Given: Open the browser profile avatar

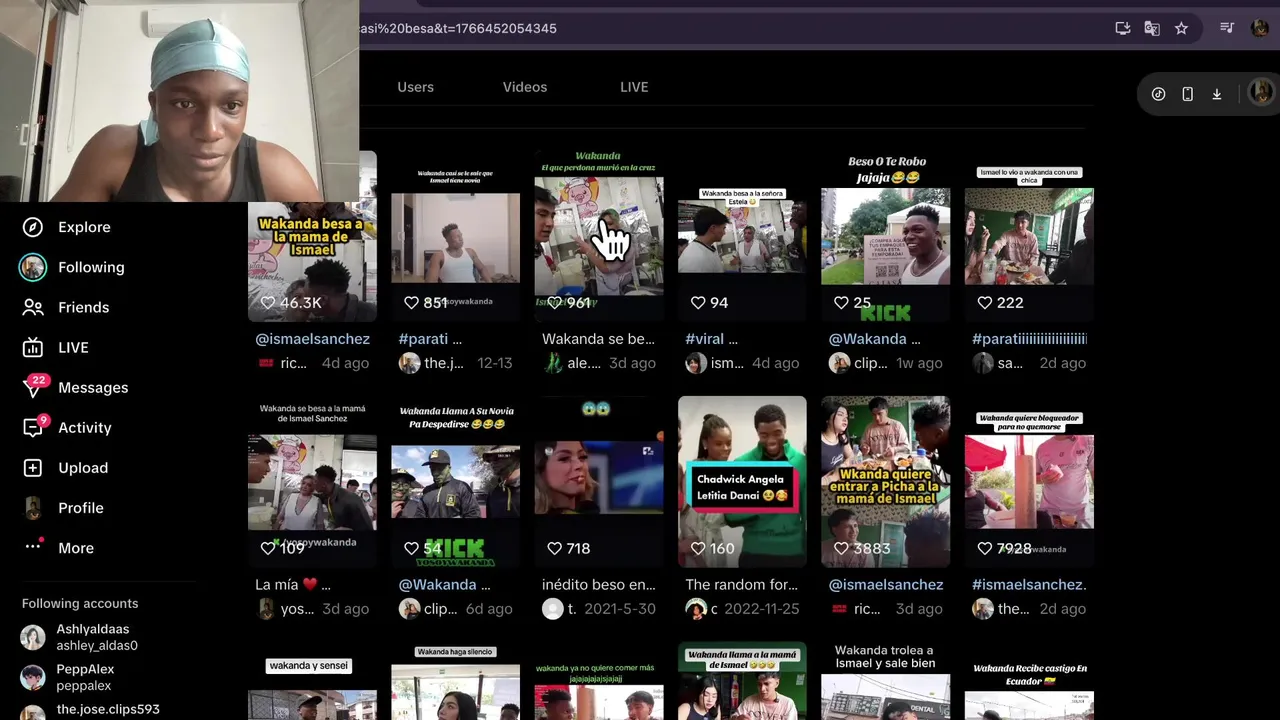Looking at the screenshot, I should (1260, 28).
